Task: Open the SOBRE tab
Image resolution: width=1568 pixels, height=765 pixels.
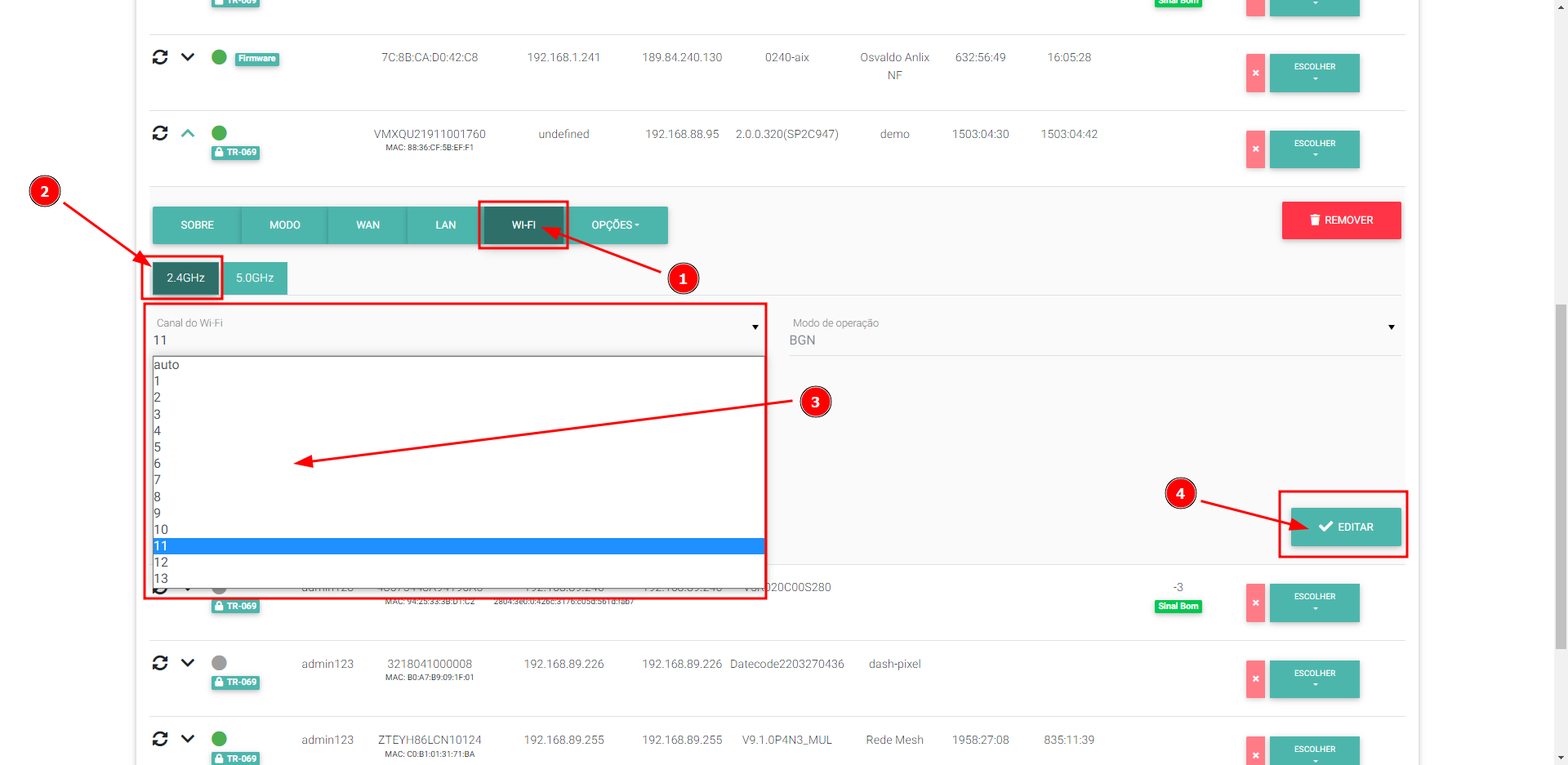Action: click(x=197, y=225)
